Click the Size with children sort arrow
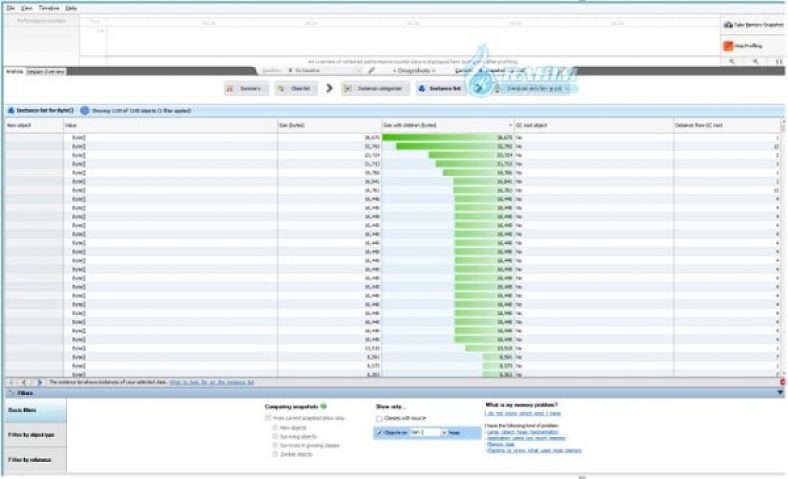 [x=510, y=125]
